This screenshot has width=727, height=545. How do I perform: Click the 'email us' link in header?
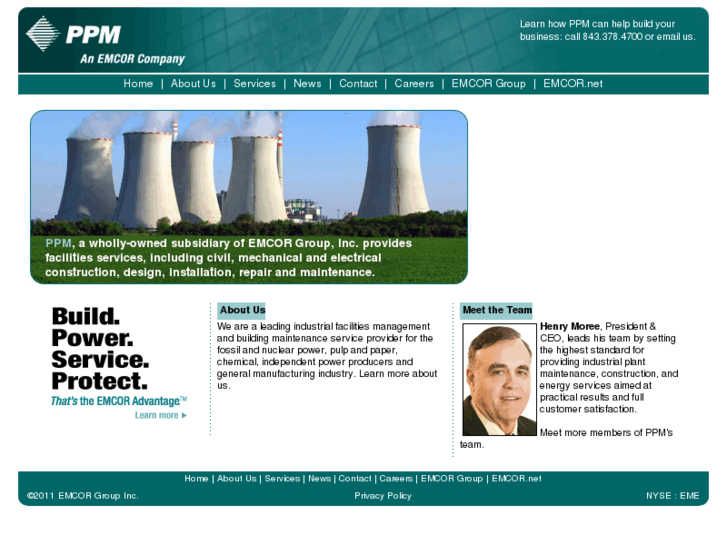click(x=675, y=37)
